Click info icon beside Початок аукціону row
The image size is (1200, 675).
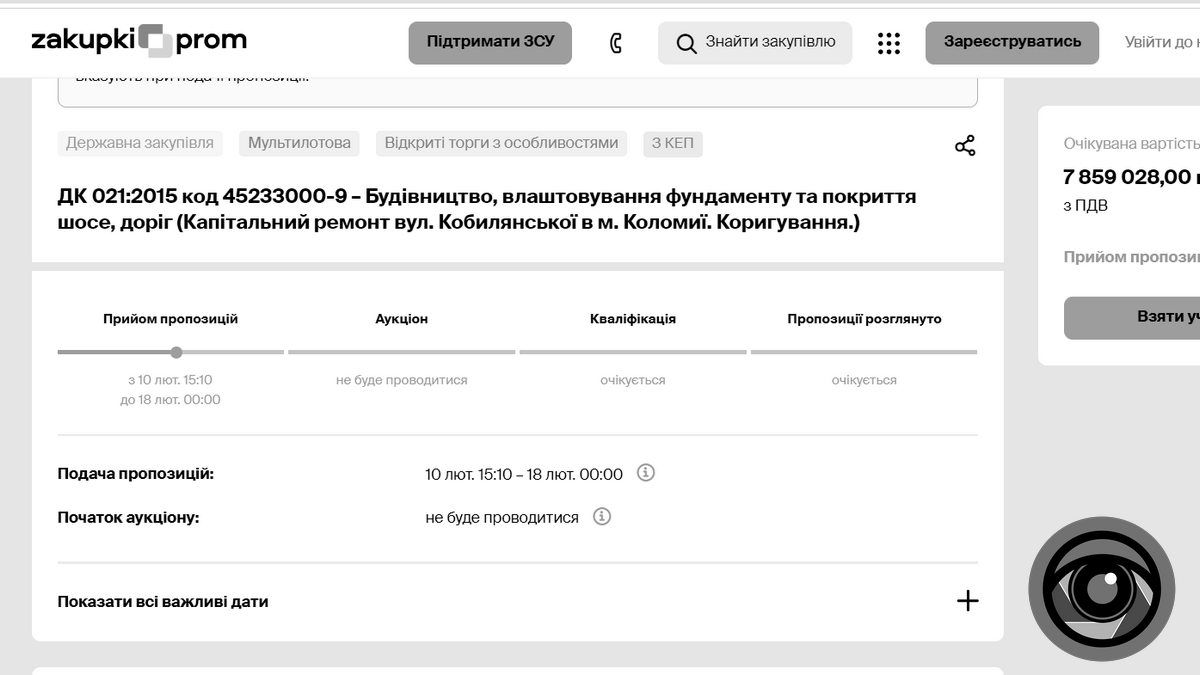(601, 517)
